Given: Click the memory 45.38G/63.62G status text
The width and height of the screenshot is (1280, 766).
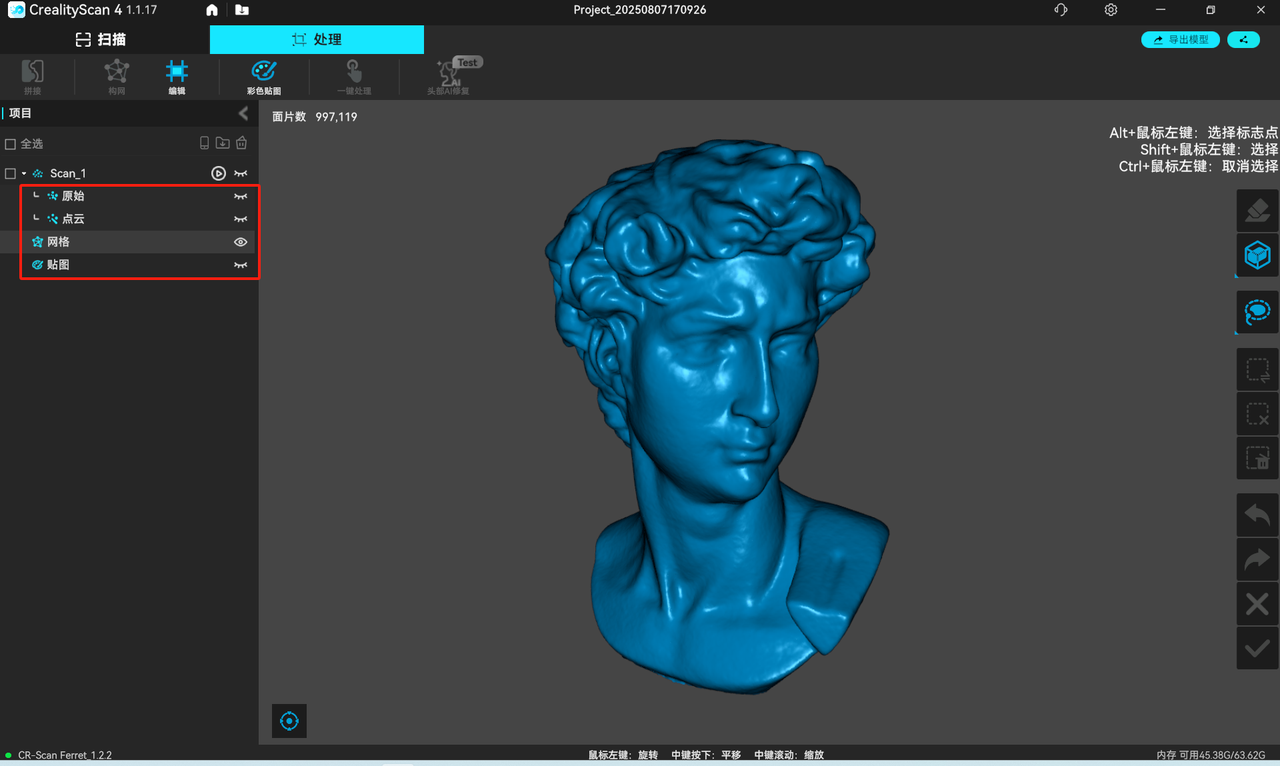Looking at the screenshot, I should point(1211,755).
